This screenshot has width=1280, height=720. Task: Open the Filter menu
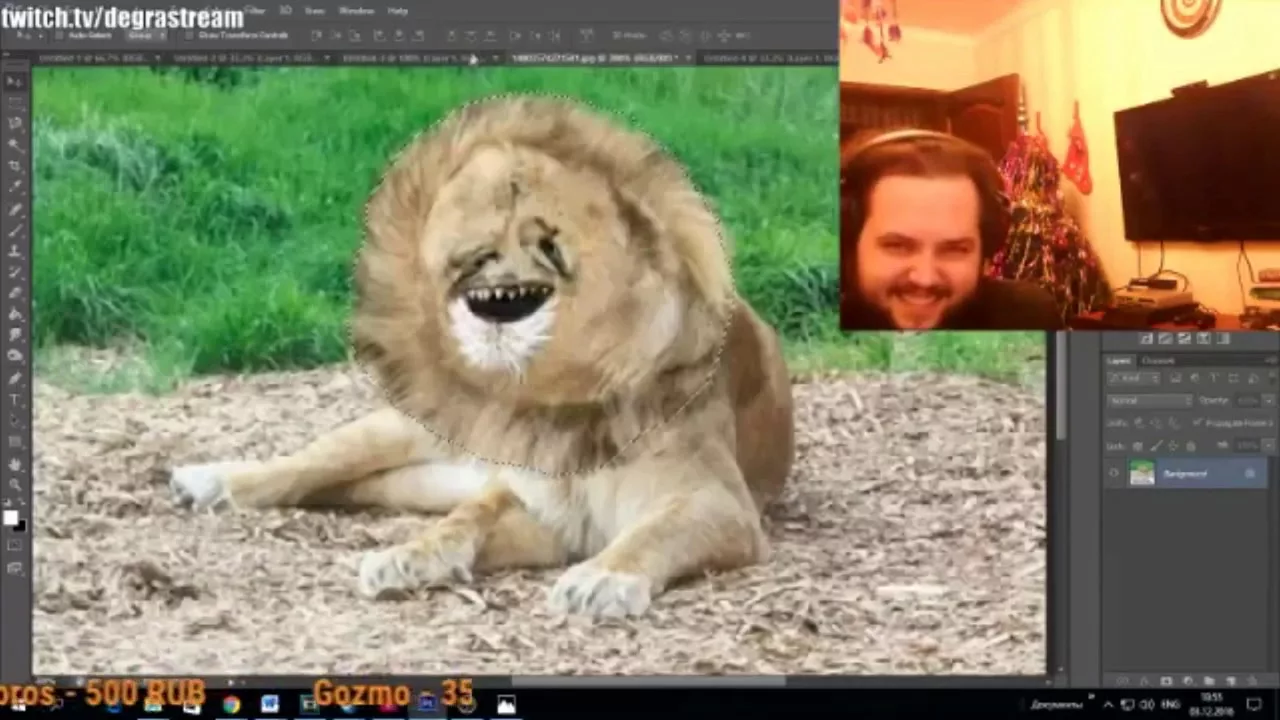click(255, 10)
